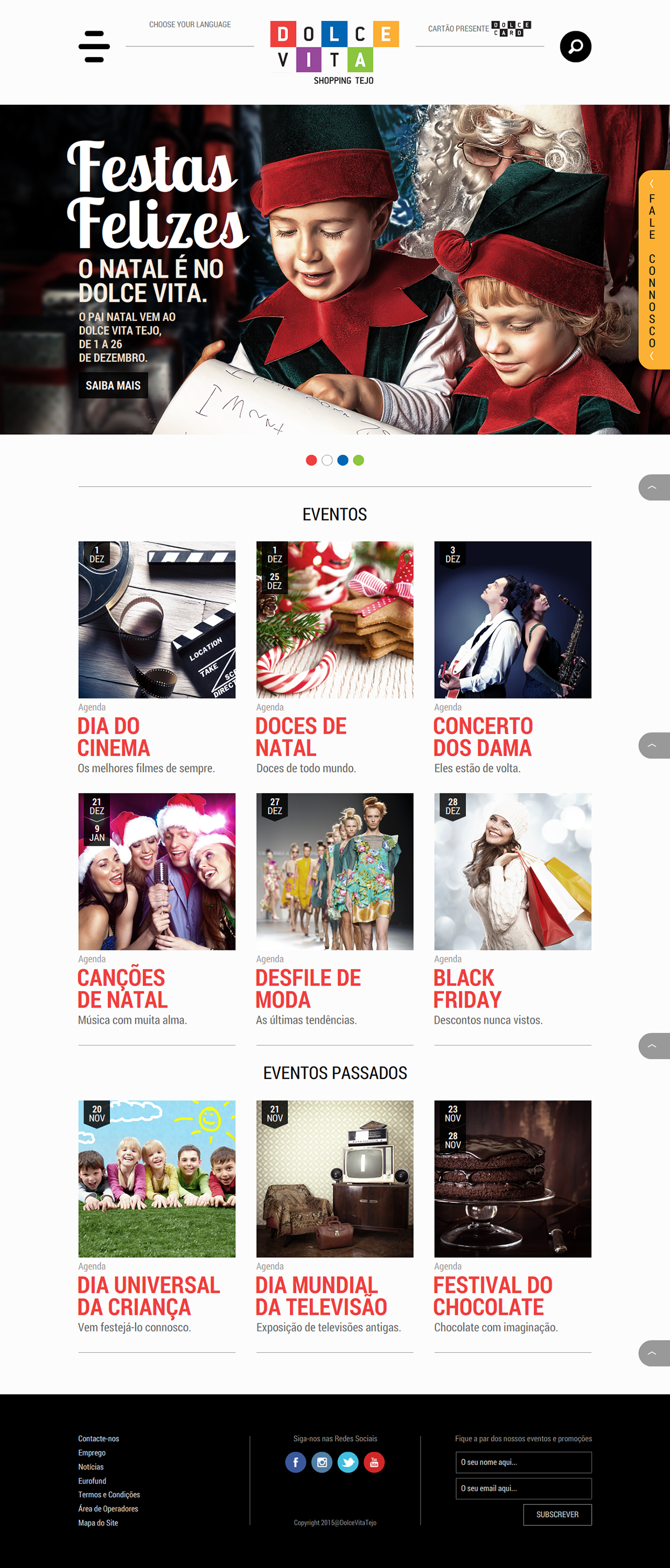Image resolution: width=670 pixels, height=1568 pixels.
Task: Open the Contacte-nos footer link
Action: click(98, 1439)
